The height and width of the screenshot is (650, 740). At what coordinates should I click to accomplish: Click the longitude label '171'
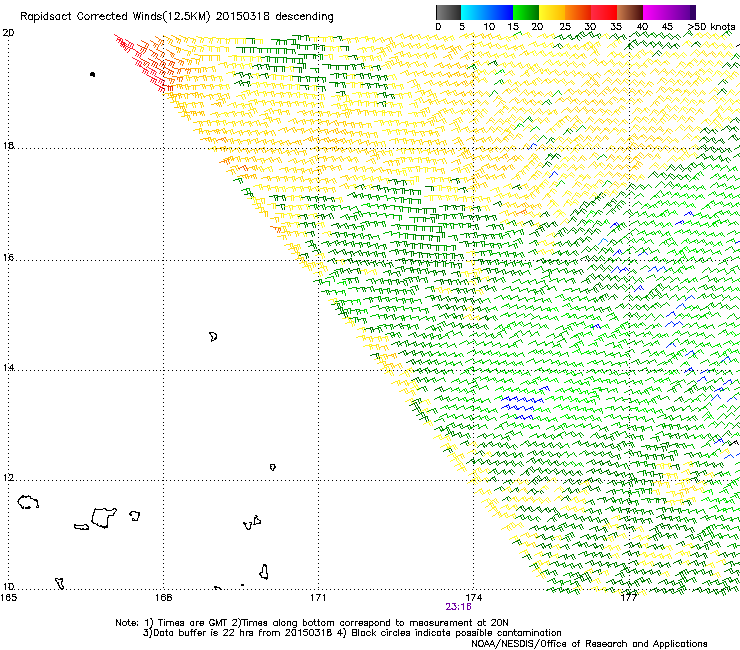pos(318,598)
